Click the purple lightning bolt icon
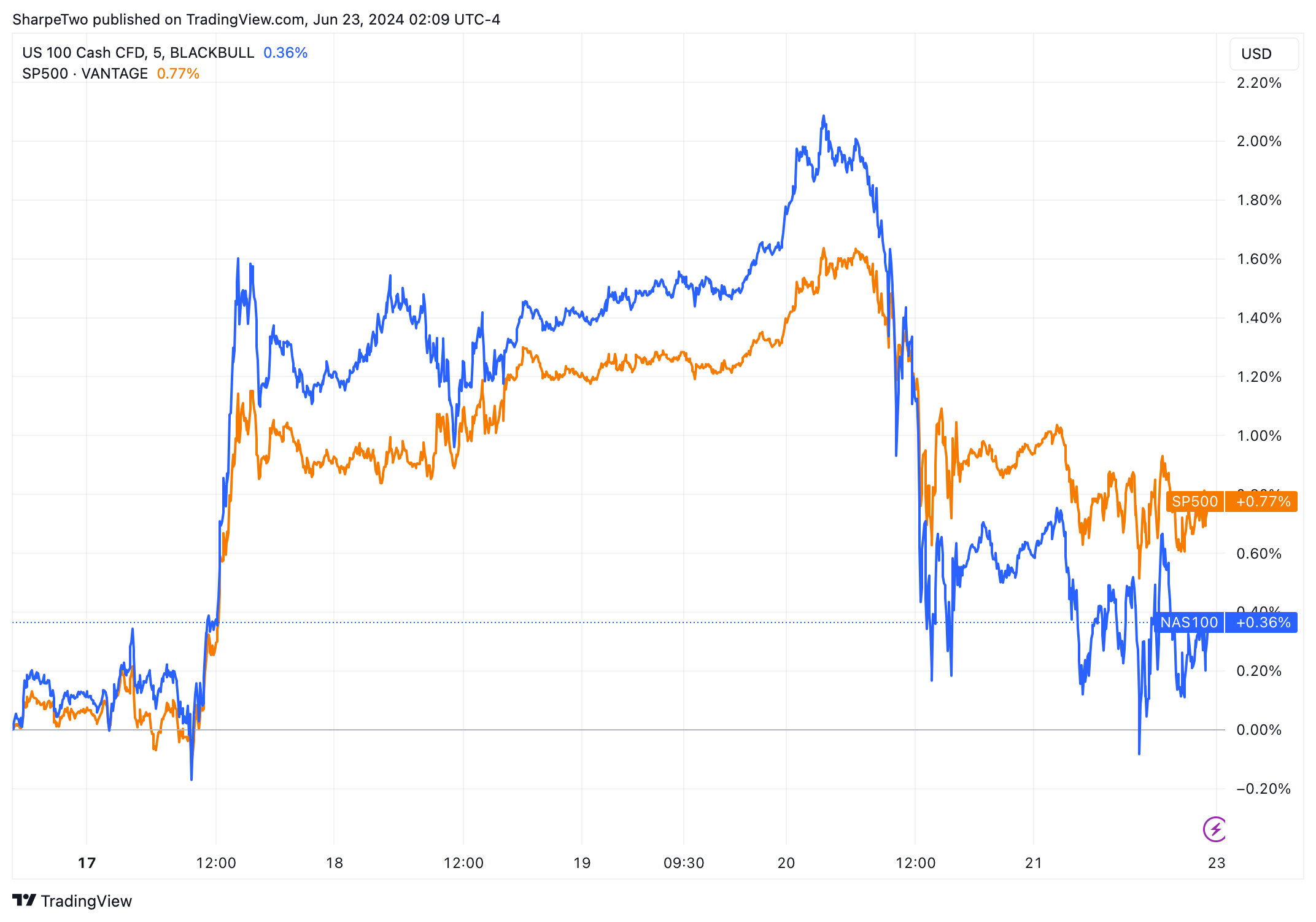 coord(1215,829)
